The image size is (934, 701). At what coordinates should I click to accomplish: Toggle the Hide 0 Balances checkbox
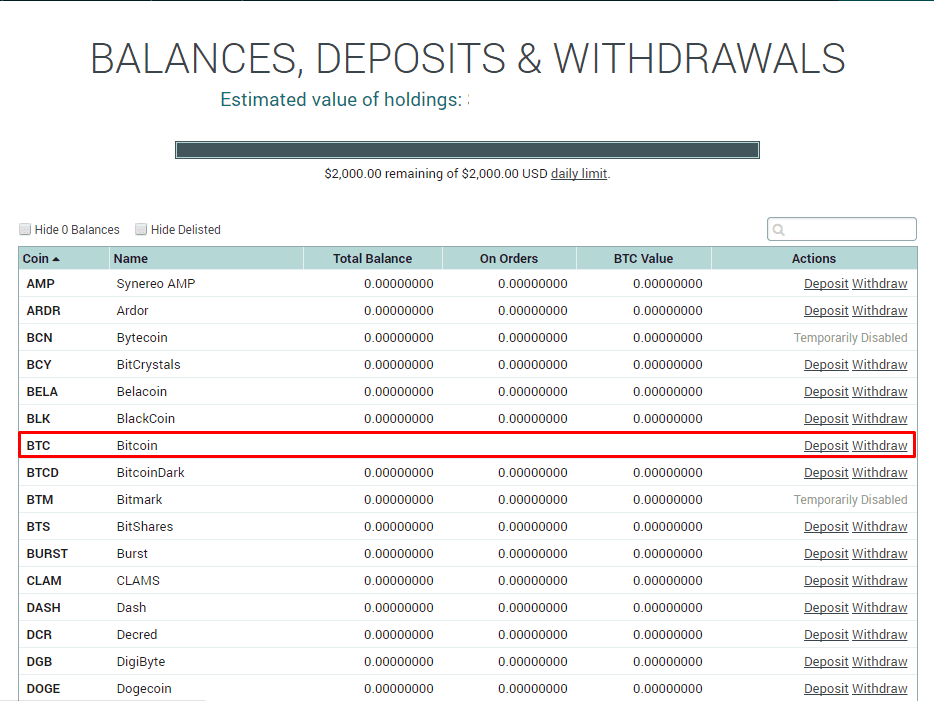(25, 229)
